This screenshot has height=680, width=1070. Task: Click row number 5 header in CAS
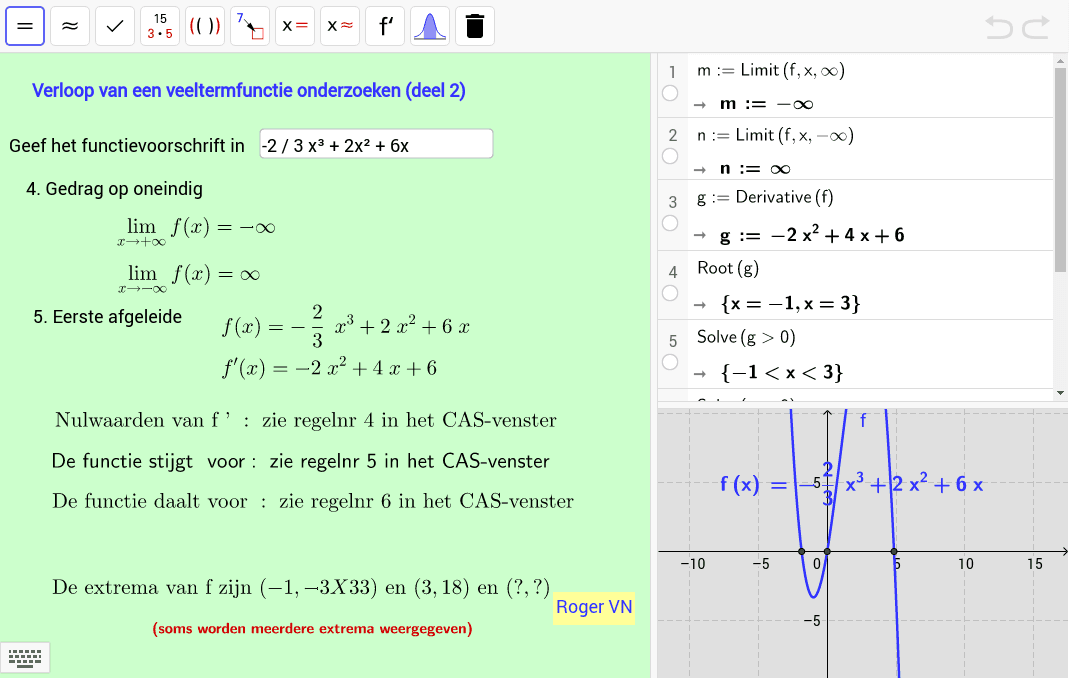click(673, 341)
